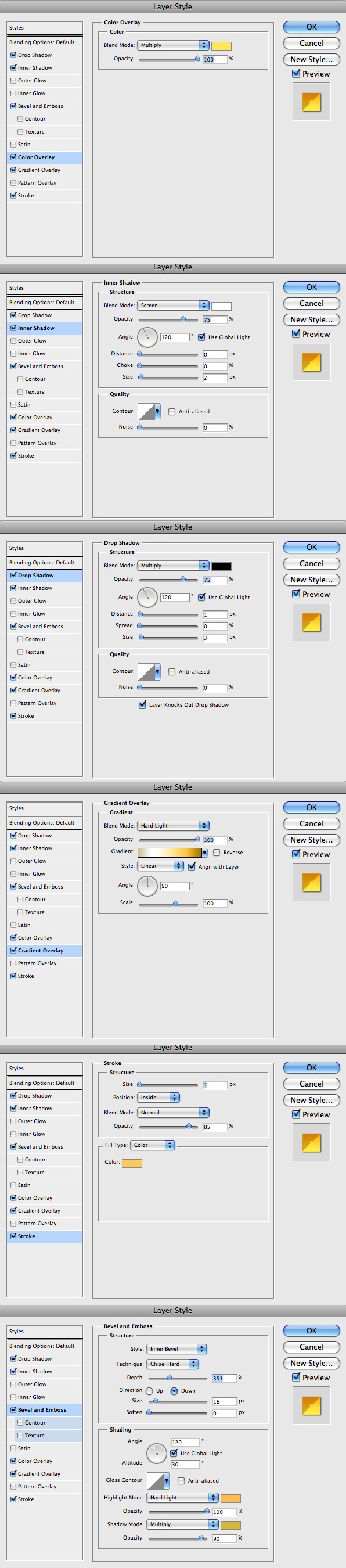Click New Style in Bevel and Emboss dialog

311,1363
